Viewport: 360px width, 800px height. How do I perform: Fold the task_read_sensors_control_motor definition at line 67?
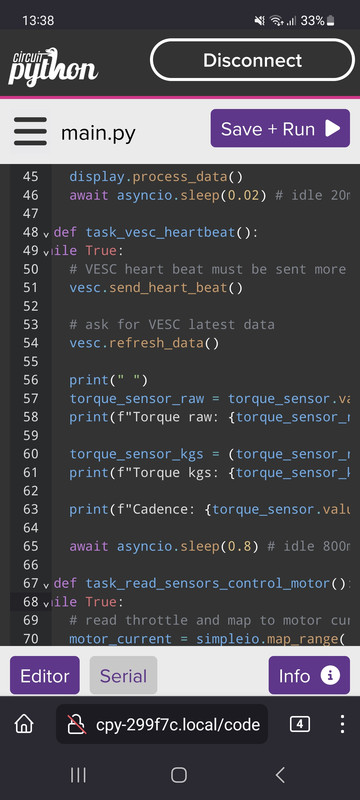[x=46, y=585]
